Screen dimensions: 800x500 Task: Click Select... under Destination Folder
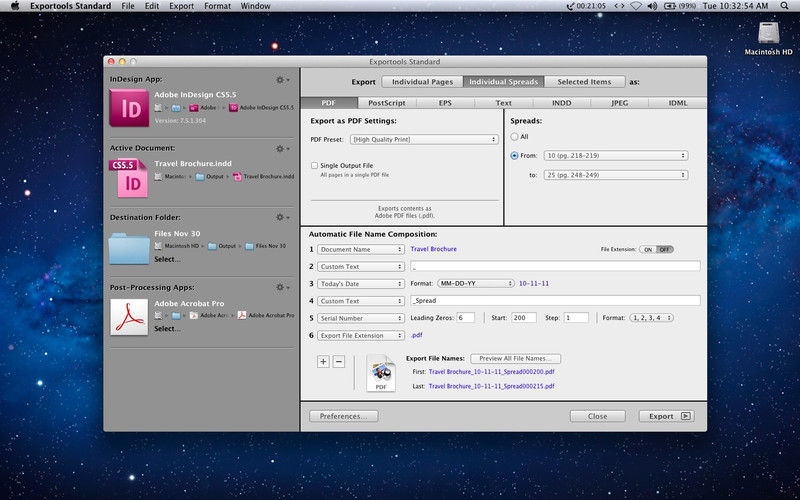[167, 259]
